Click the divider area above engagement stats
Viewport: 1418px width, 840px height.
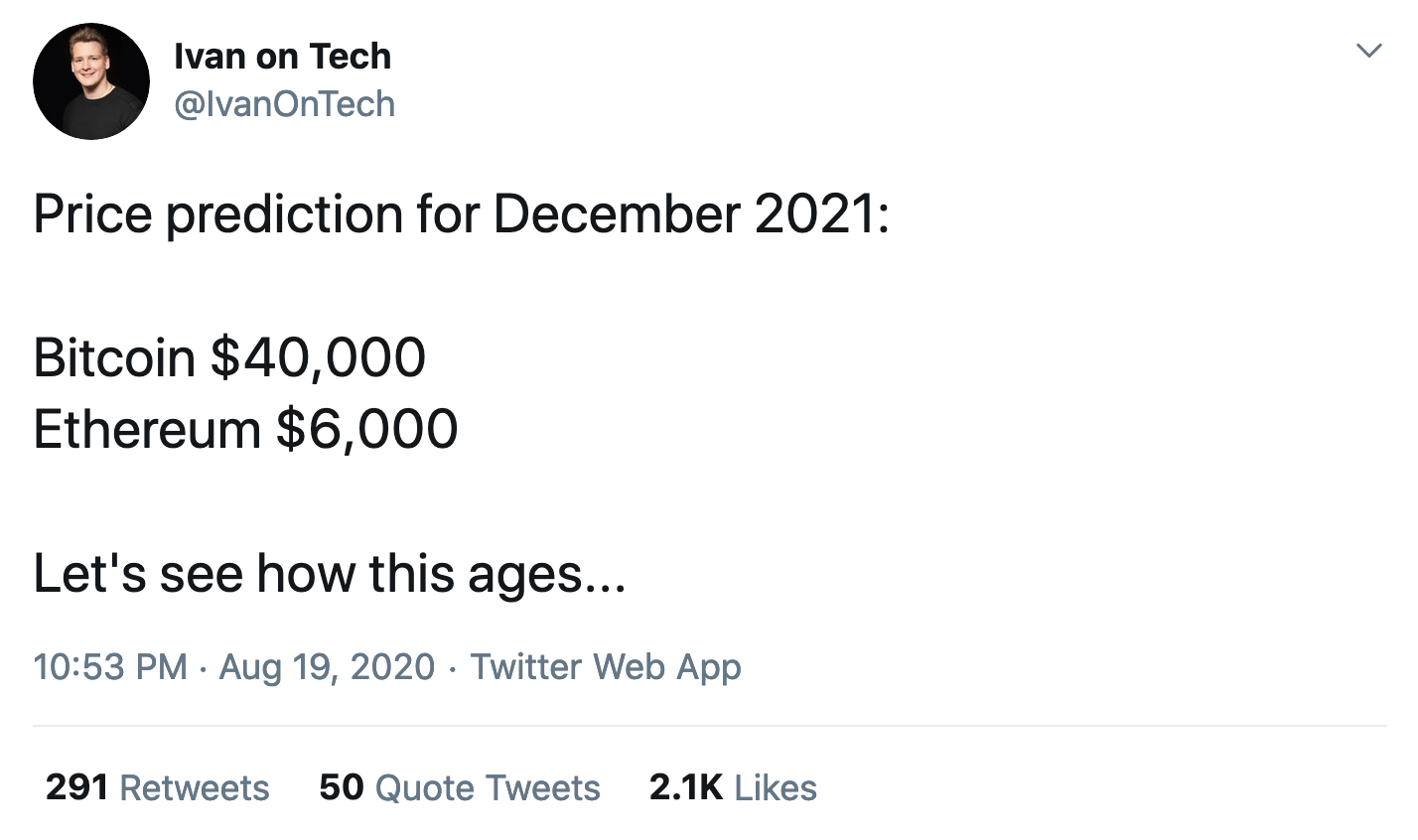(709, 721)
